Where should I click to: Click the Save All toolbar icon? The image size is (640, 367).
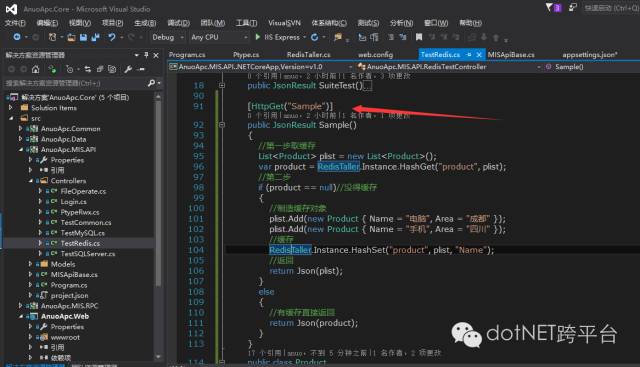pyautogui.click(x=96, y=38)
